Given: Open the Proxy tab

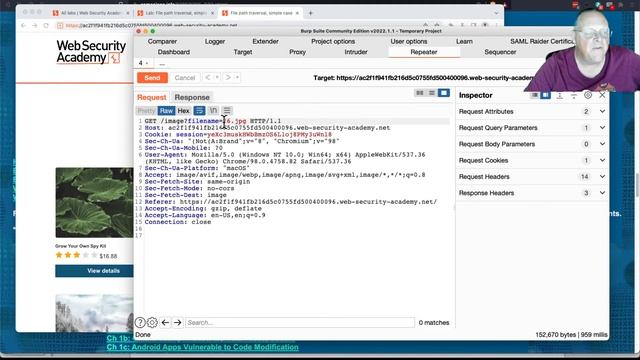Looking at the screenshot, I should (x=298, y=52).
